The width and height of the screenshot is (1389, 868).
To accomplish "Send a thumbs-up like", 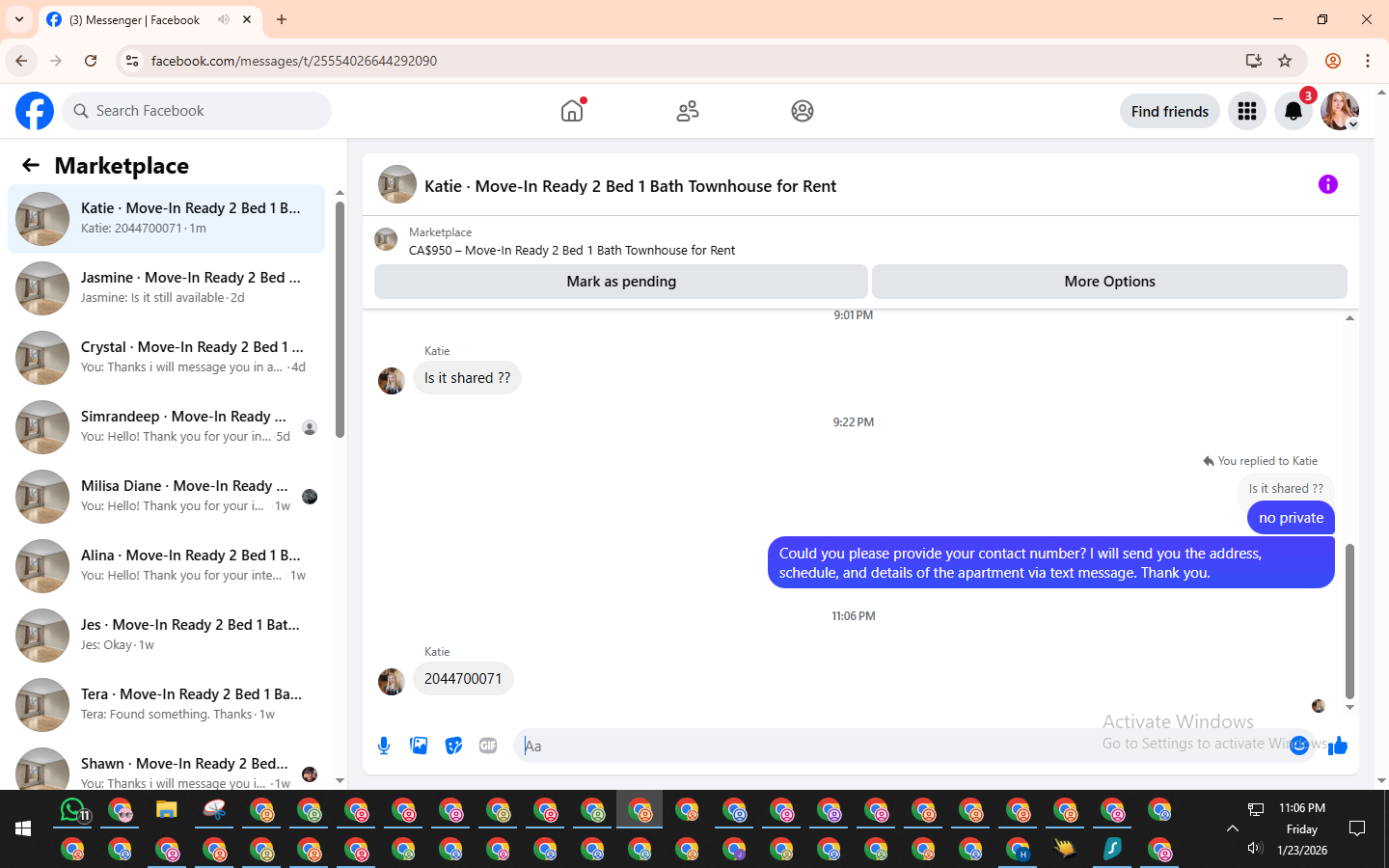I will pyautogui.click(x=1338, y=745).
